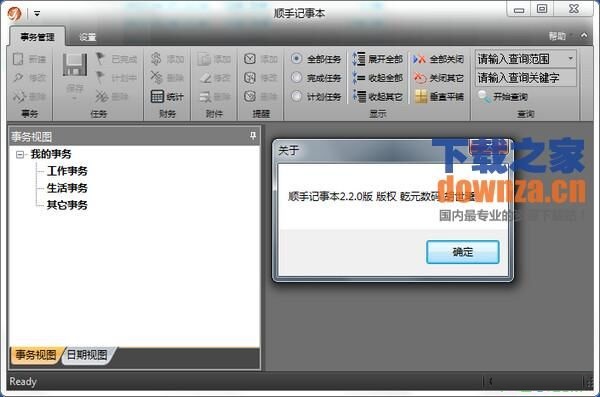The height and width of the screenshot is (397, 600).
Task: Open the dropdown arrow below 保存
Action: (75, 98)
